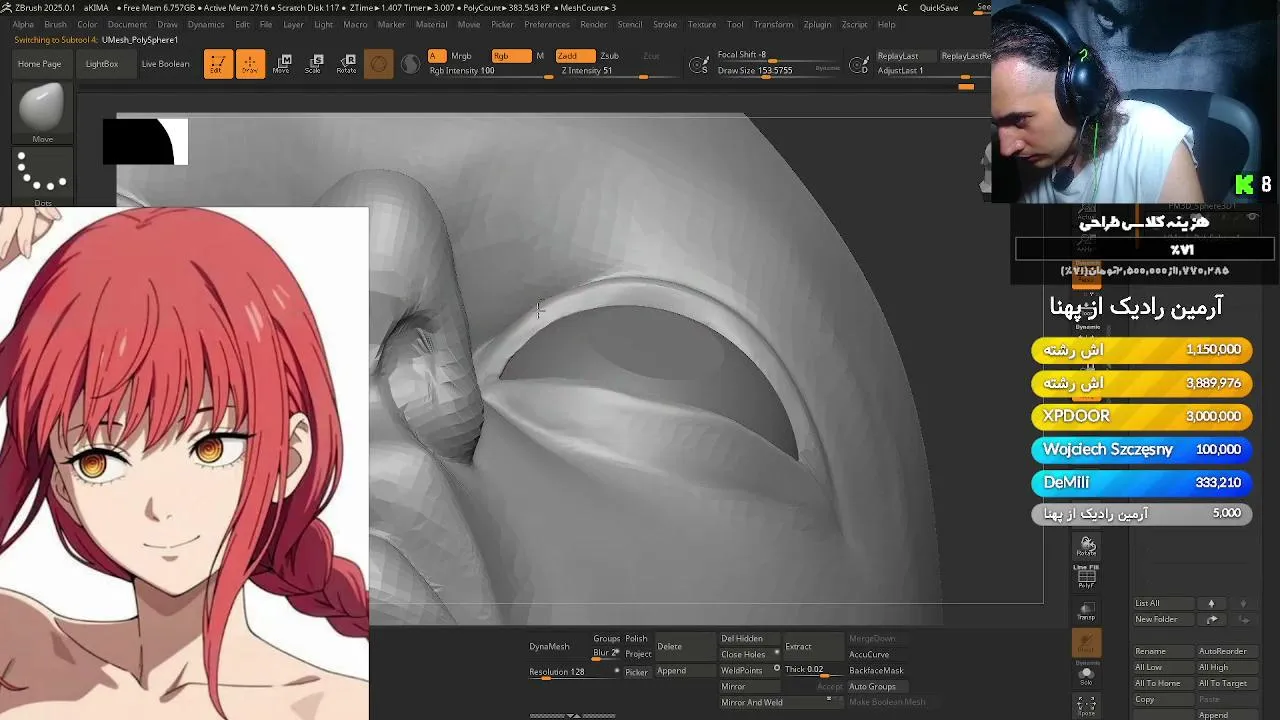The image size is (1280, 720).
Task: Activate the Draw mode button
Action: [x=250, y=64]
